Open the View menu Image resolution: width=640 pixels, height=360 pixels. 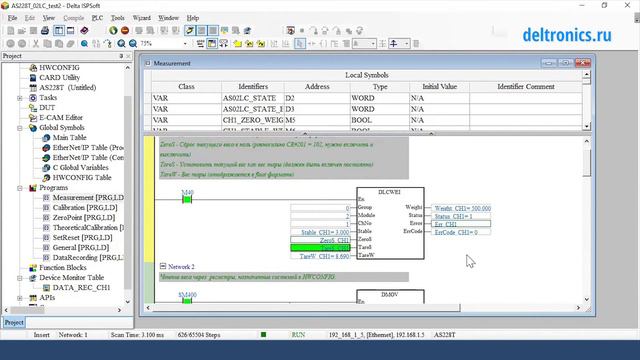49,18
